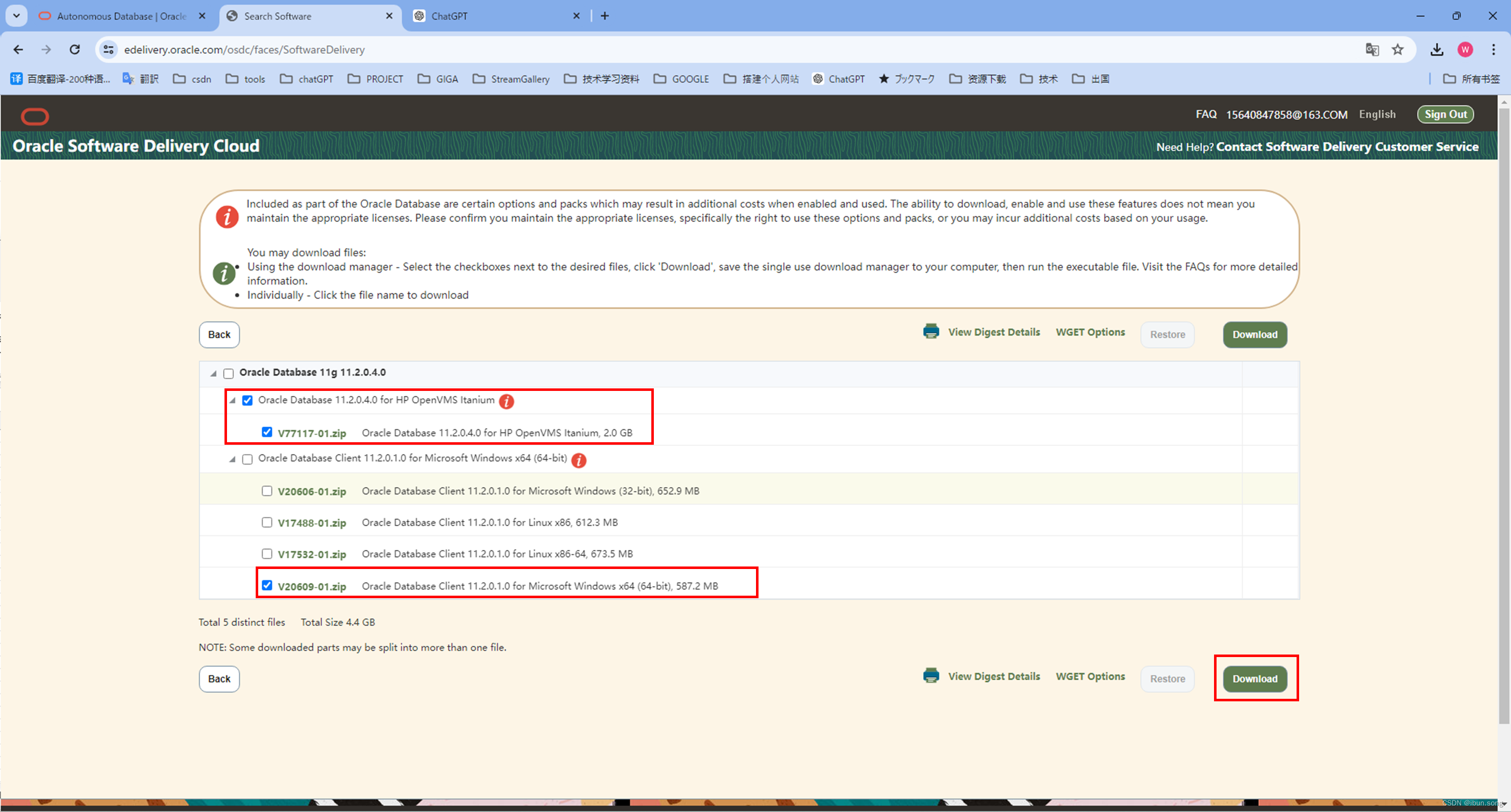The height and width of the screenshot is (812, 1511).
Task: Reload the page
Action: point(74,50)
